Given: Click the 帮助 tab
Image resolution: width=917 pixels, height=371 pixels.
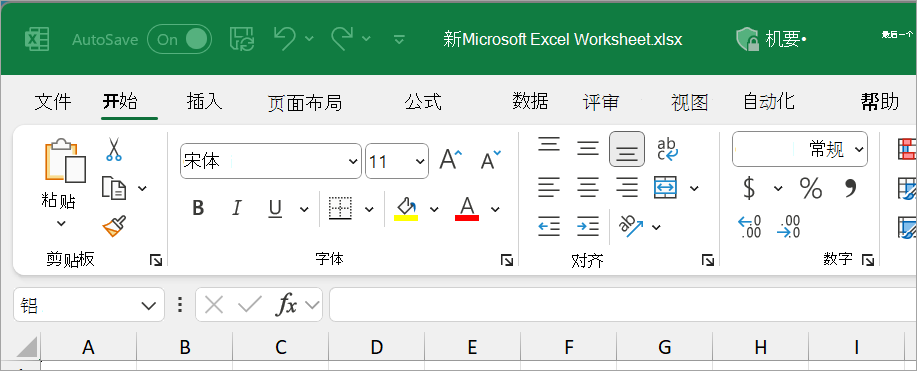Looking at the screenshot, I should click(880, 102).
